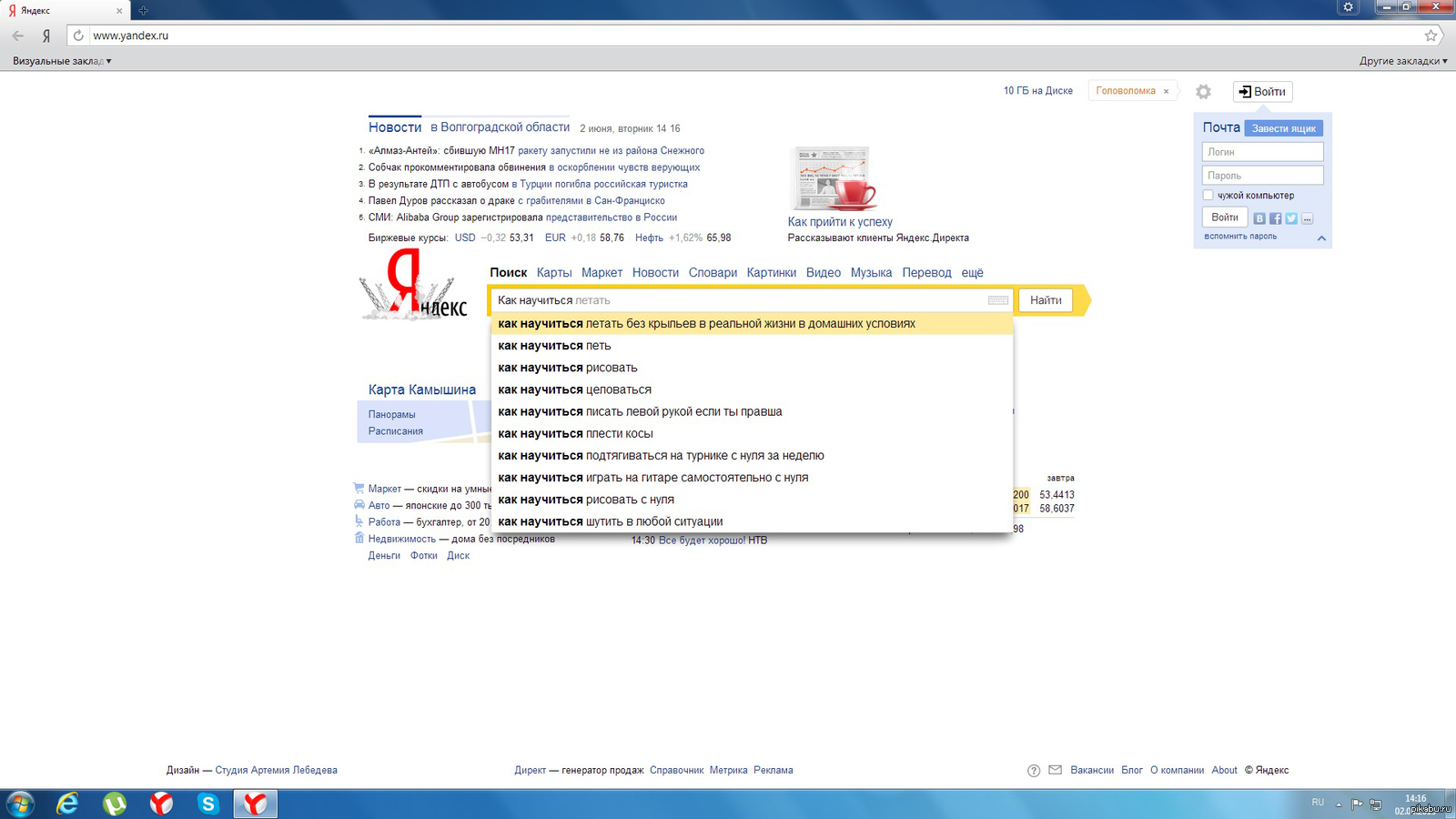The width and height of the screenshot is (1456, 819).
Task: Click the browser back arrow
Action: pos(18,35)
